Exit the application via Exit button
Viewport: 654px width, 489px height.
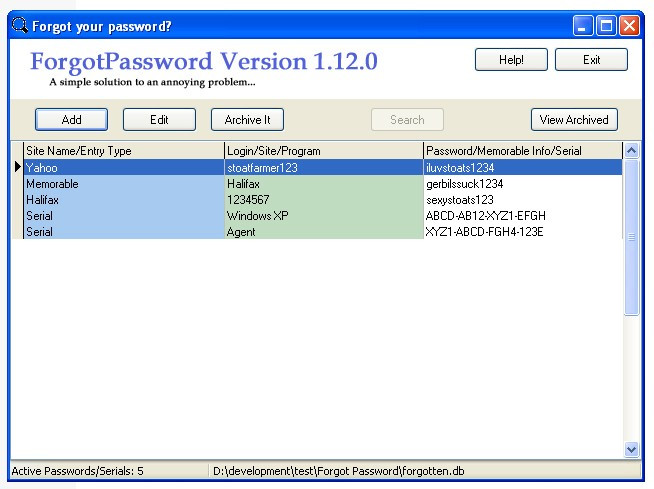[x=591, y=60]
